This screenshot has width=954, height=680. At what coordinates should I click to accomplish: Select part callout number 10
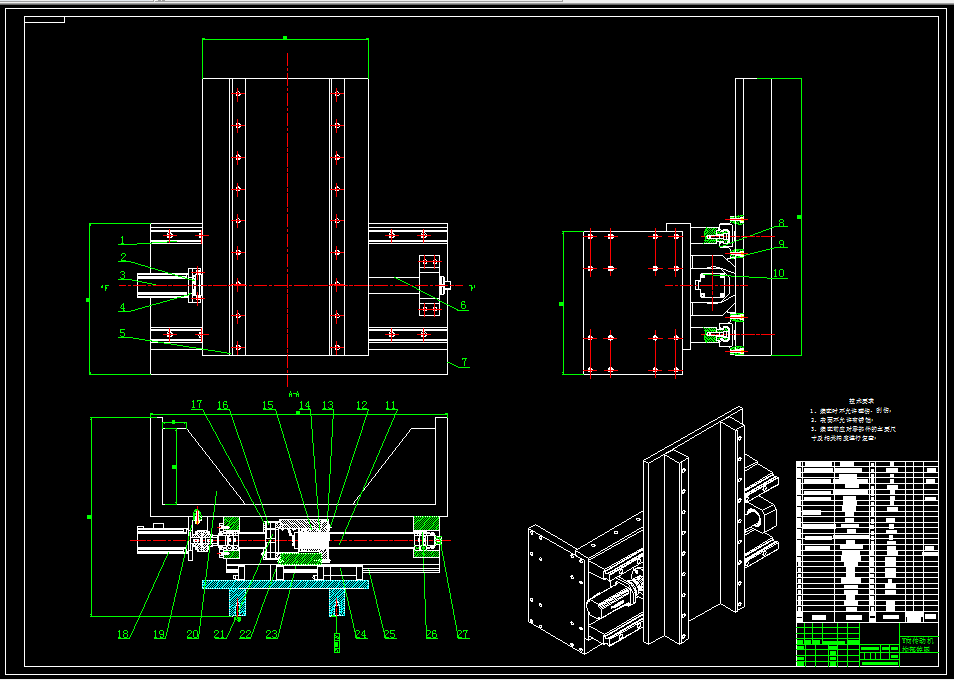click(x=778, y=273)
